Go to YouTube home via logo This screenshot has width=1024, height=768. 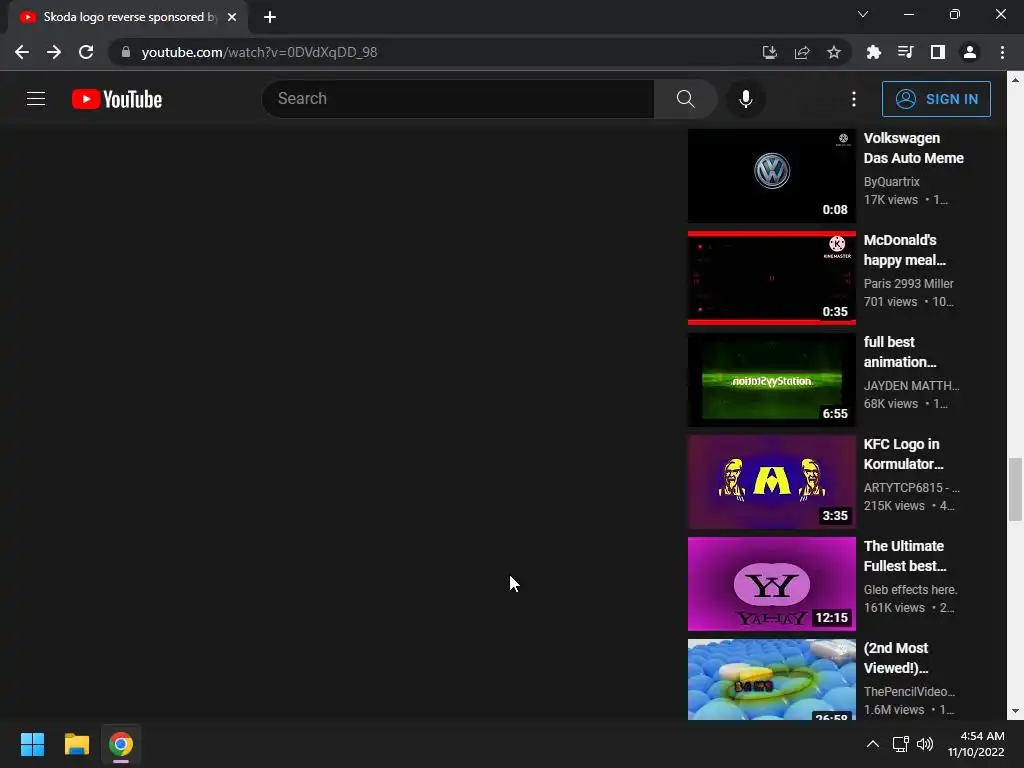117,99
